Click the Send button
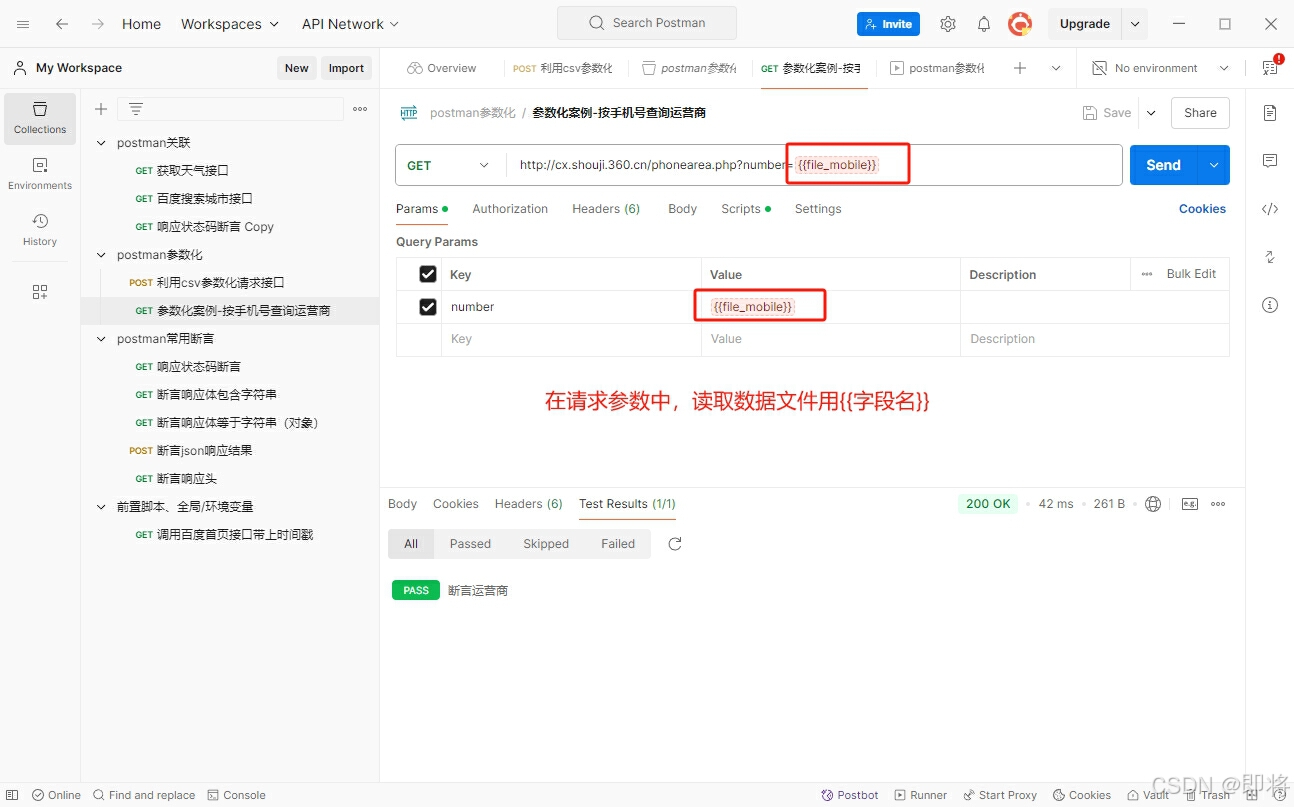Viewport: 1294px width, 807px height. click(1164, 165)
